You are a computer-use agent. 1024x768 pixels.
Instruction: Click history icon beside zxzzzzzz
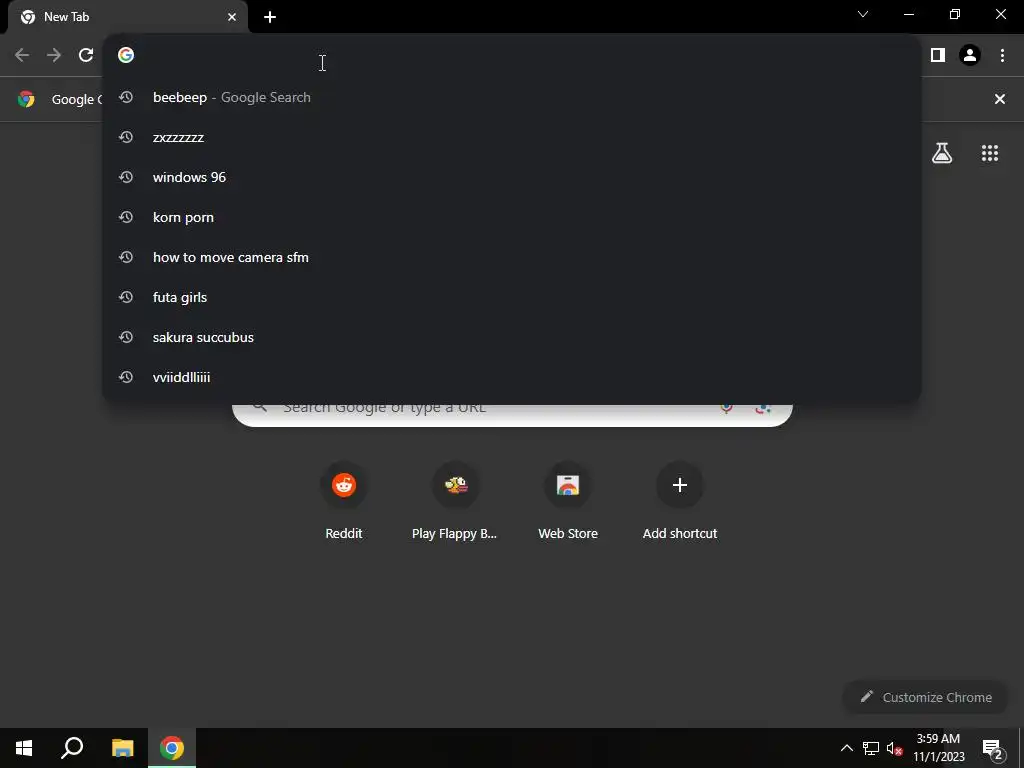tap(126, 137)
